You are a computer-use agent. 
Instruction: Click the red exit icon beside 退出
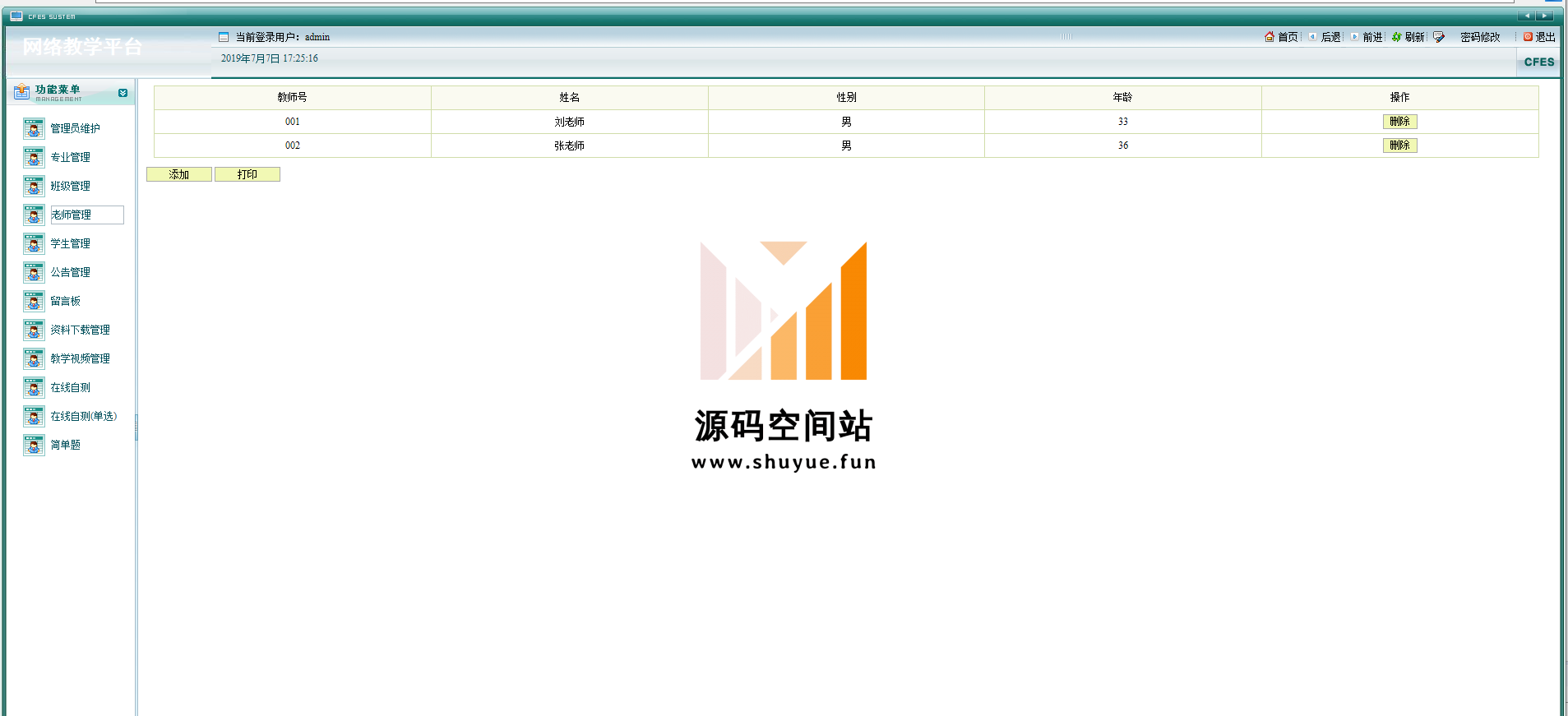1529,37
